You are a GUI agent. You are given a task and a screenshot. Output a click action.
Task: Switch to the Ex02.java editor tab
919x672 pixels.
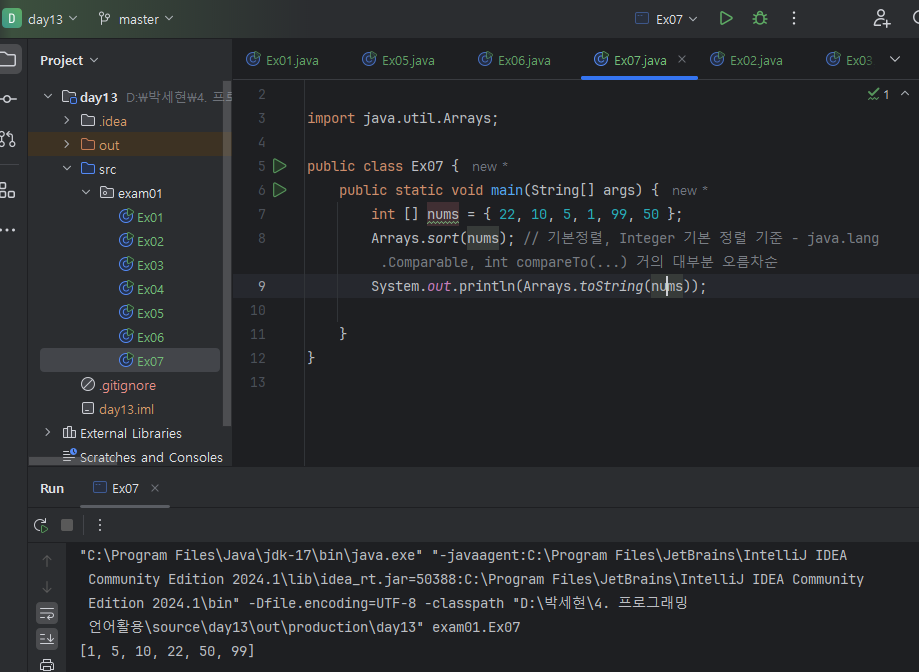(755, 60)
